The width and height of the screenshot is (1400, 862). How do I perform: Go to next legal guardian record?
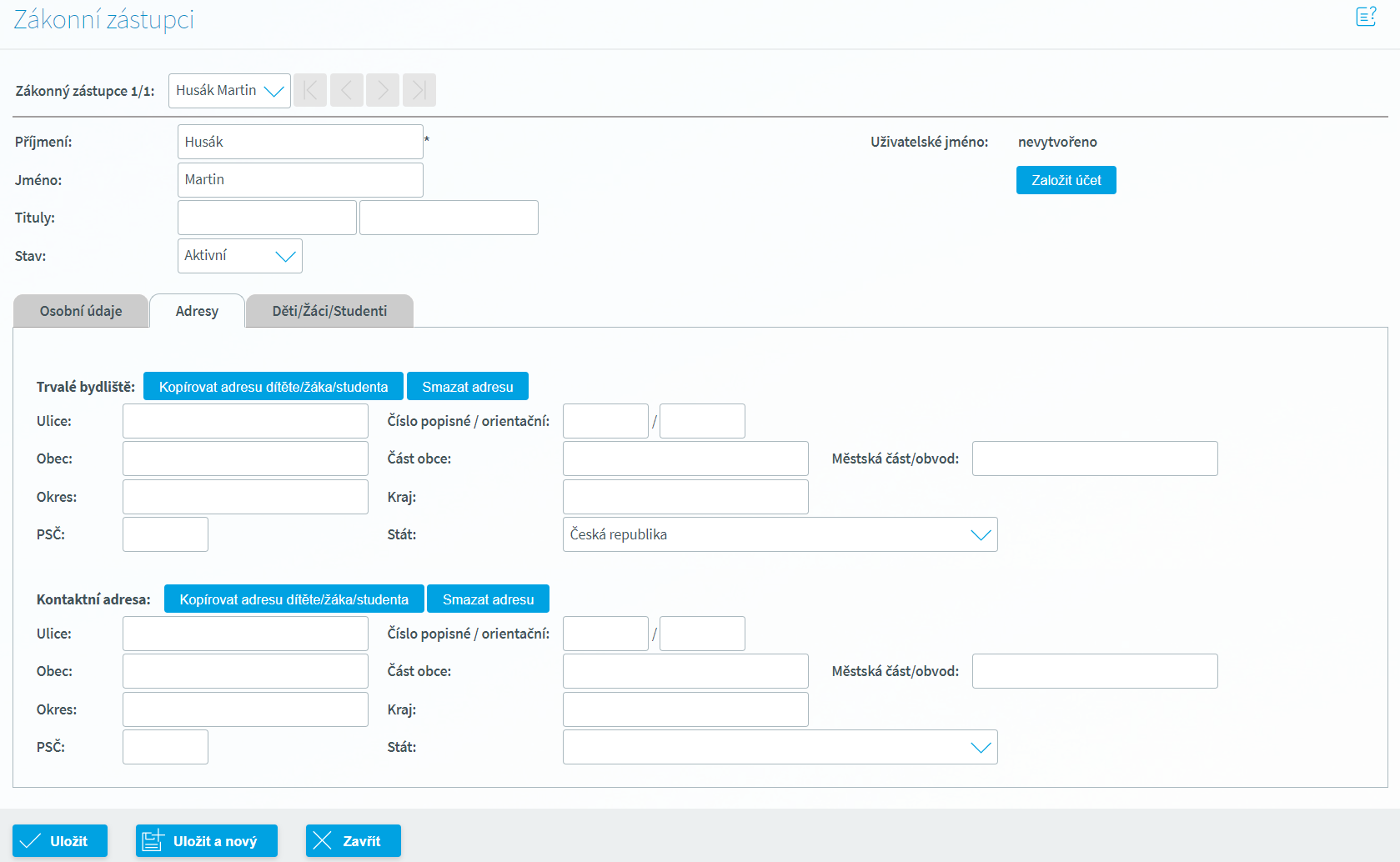[383, 90]
